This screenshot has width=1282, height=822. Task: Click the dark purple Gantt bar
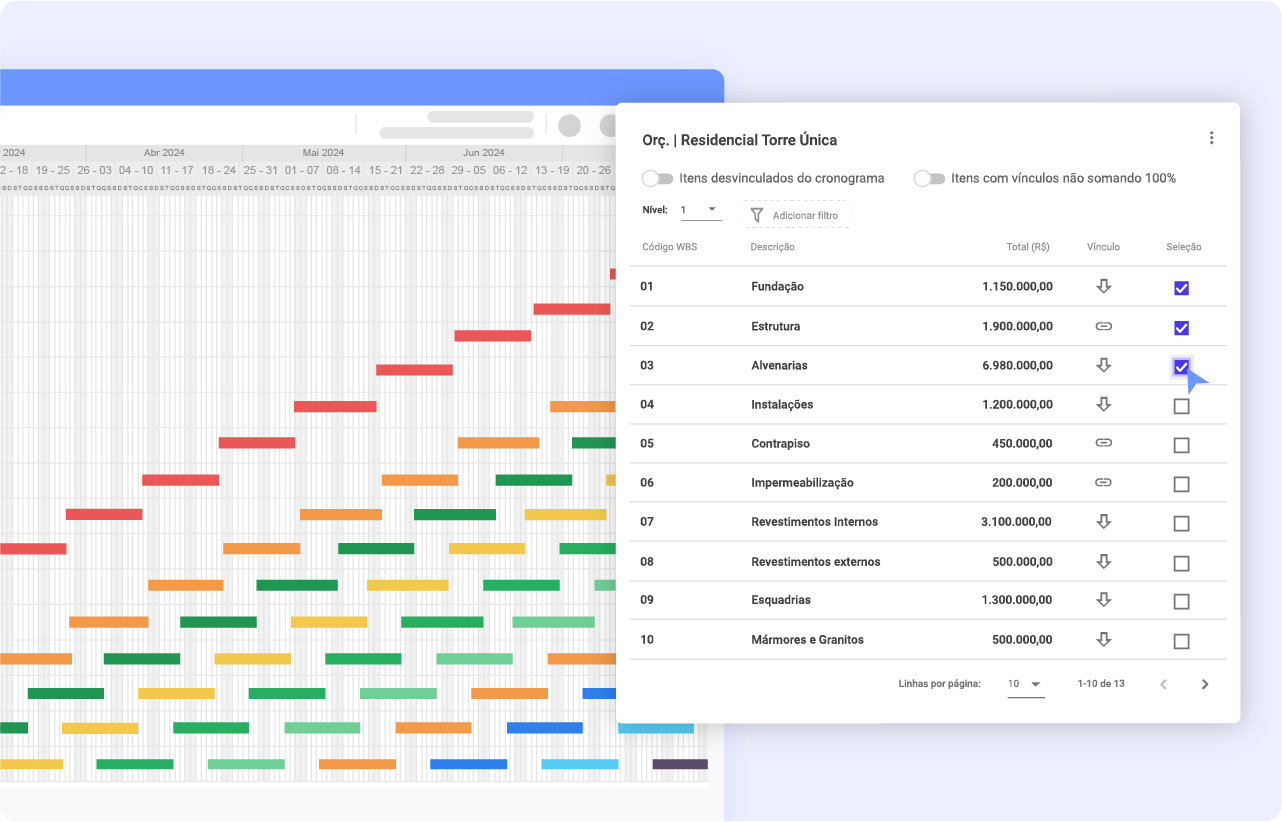(680, 764)
